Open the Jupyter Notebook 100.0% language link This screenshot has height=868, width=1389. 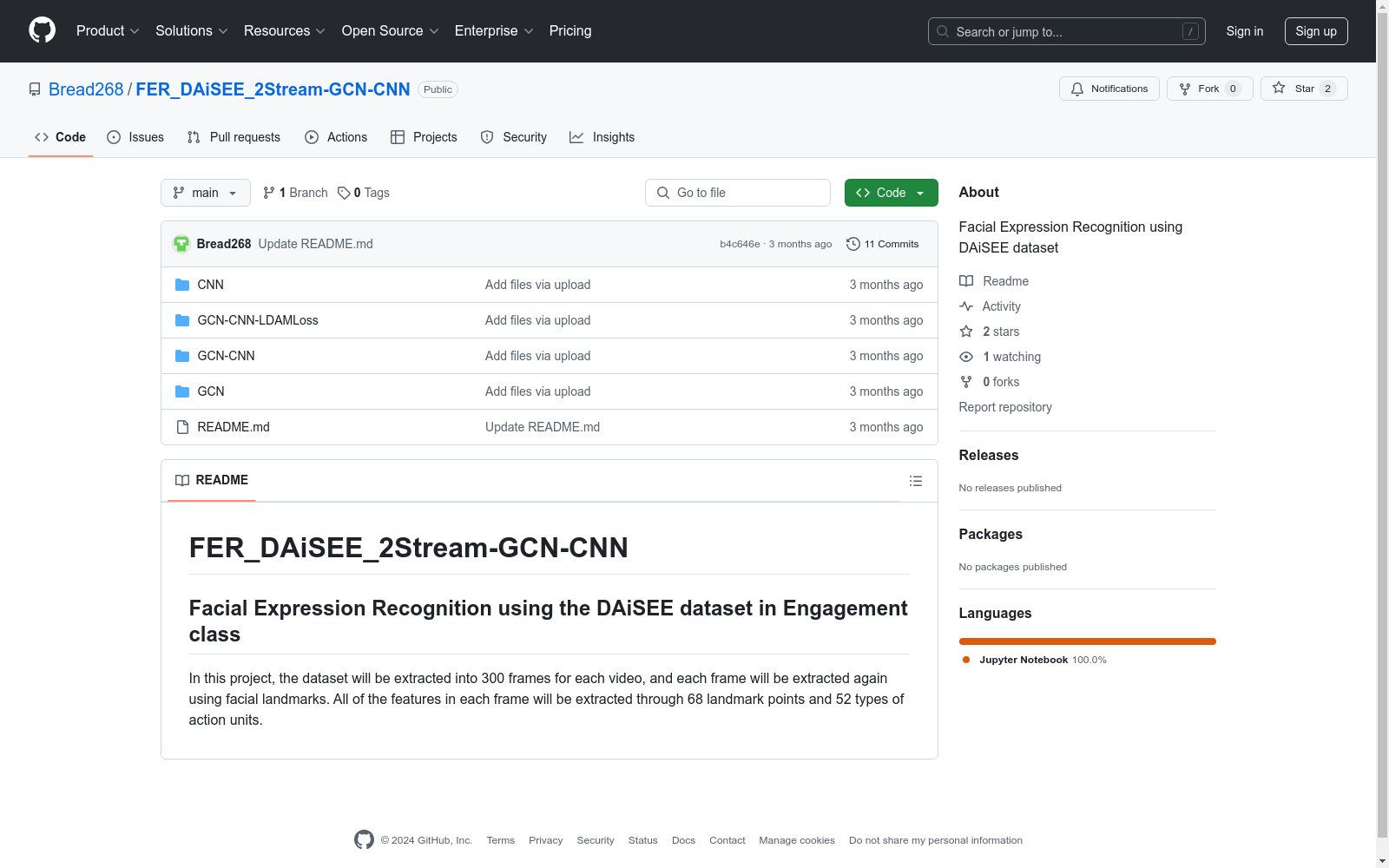pos(1035,660)
